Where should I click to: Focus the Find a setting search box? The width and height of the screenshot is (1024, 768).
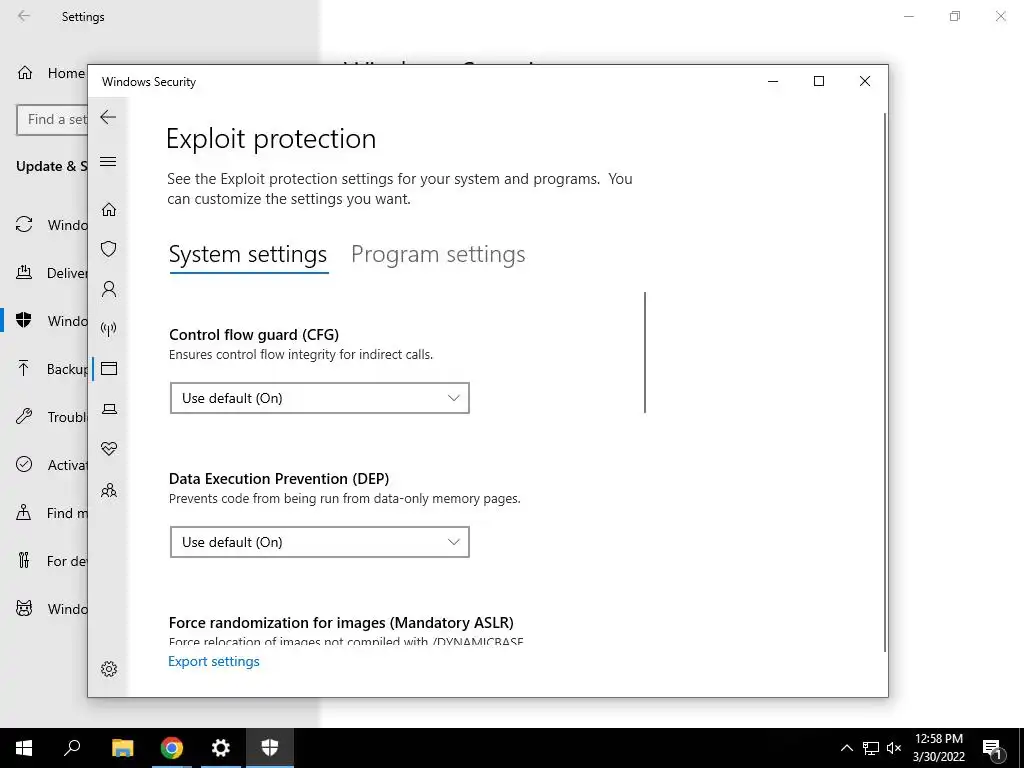click(x=52, y=120)
